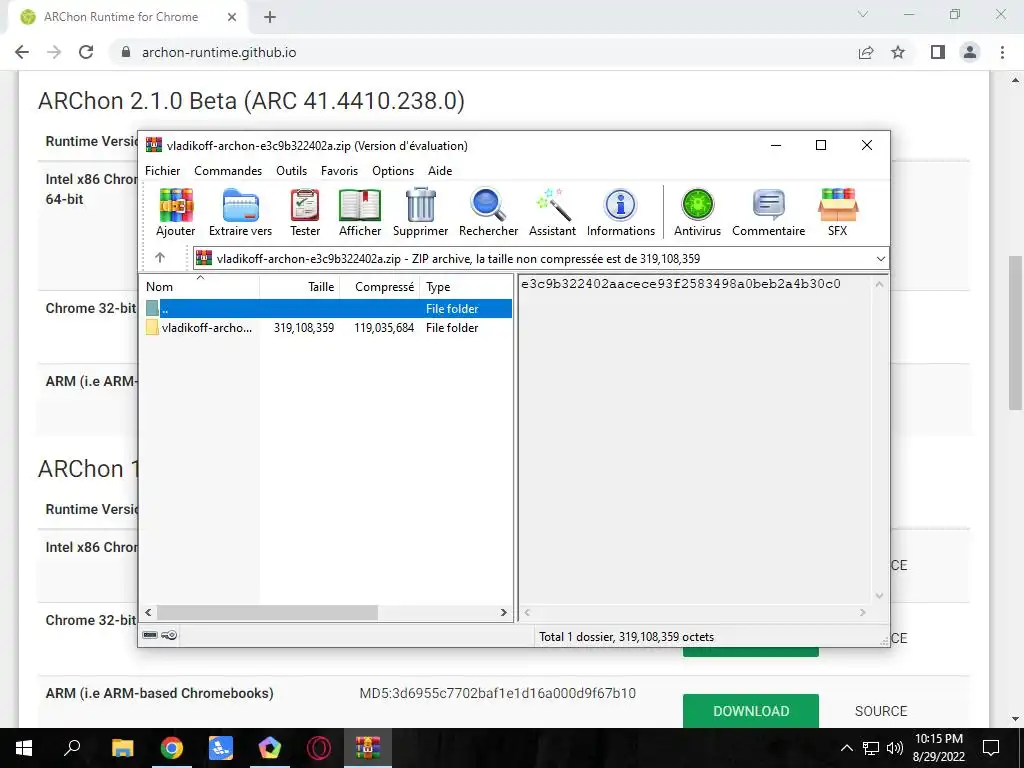Click Chrome icon in the taskbar
1024x768 pixels.
pyautogui.click(x=172, y=748)
